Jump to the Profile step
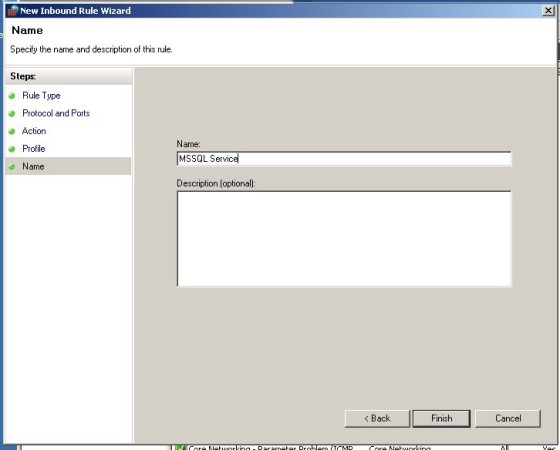 tap(34, 149)
